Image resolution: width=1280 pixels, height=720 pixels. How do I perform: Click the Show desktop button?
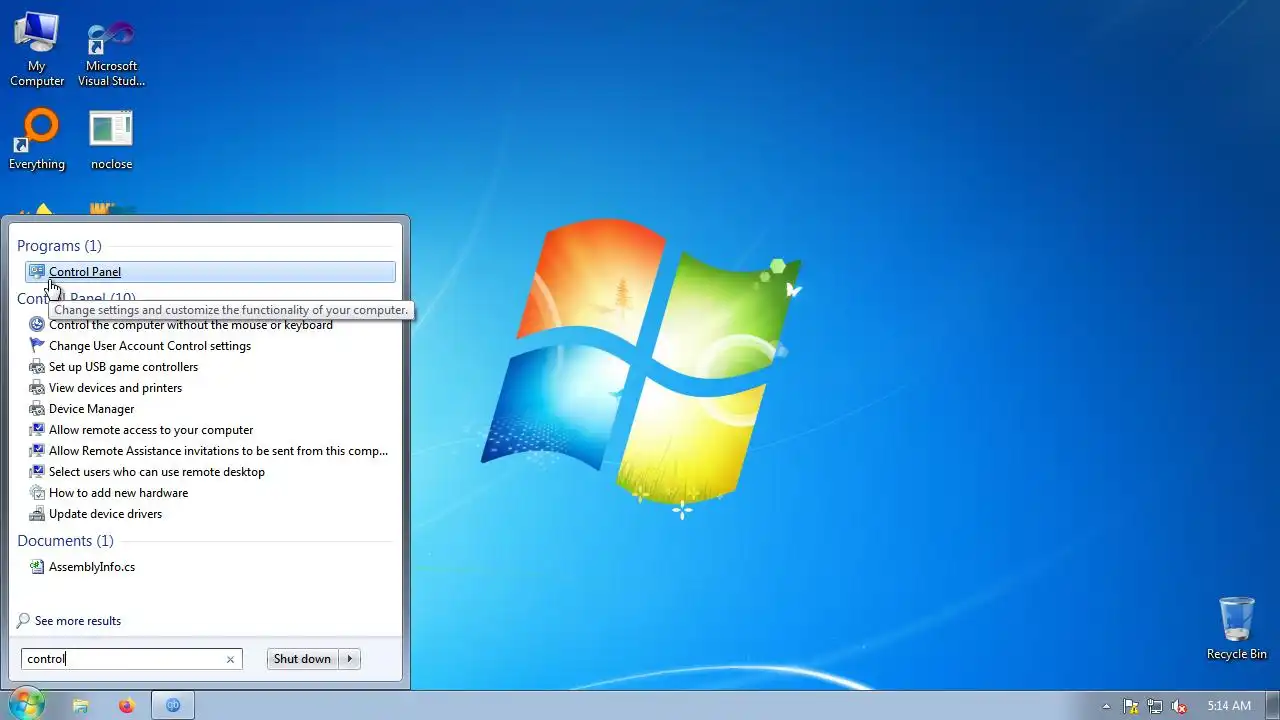[x=1273, y=705]
